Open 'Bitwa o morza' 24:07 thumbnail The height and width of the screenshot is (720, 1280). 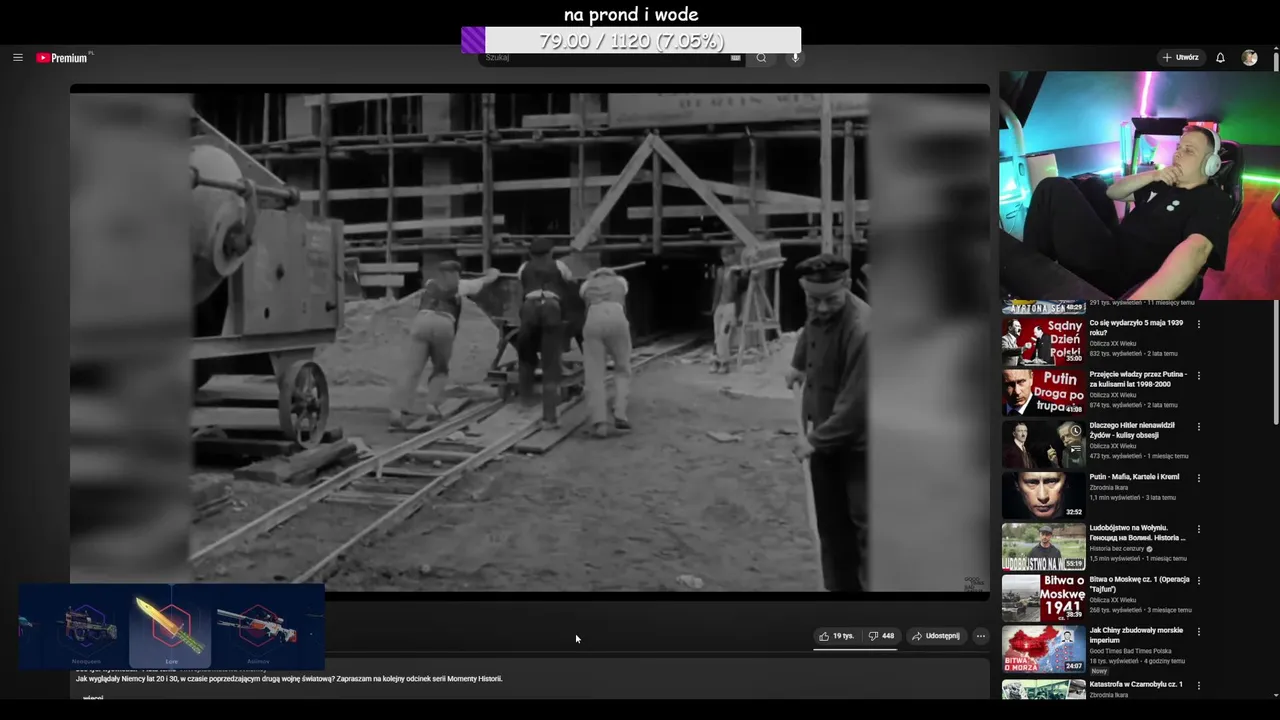[1043, 648]
